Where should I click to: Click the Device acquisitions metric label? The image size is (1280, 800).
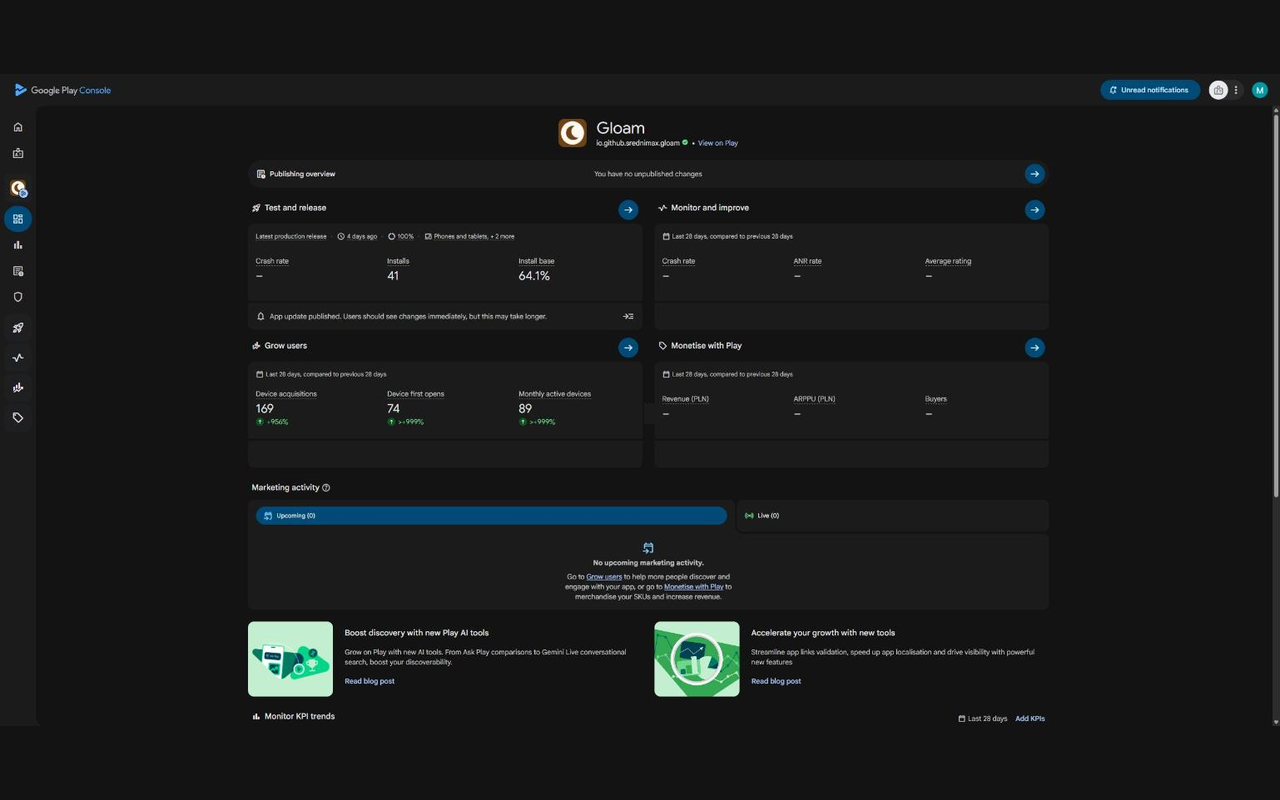point(286,394)
